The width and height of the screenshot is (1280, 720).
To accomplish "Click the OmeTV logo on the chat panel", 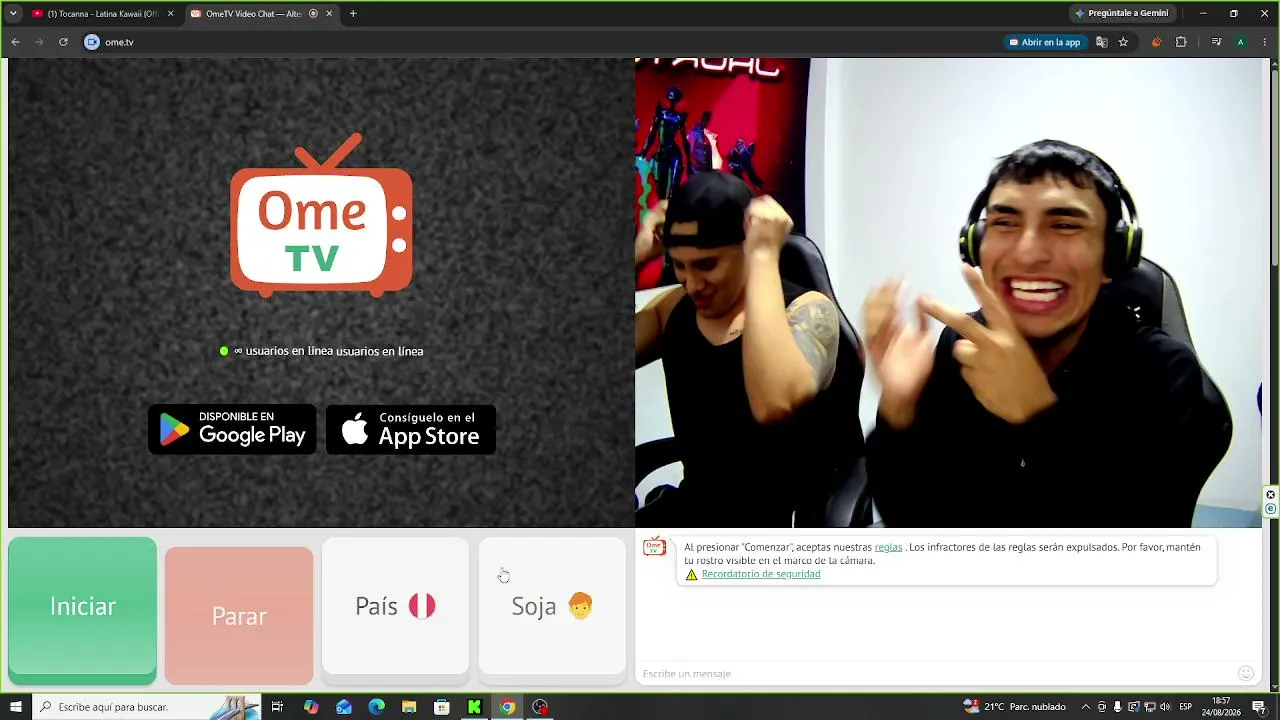I will (321, 215).
